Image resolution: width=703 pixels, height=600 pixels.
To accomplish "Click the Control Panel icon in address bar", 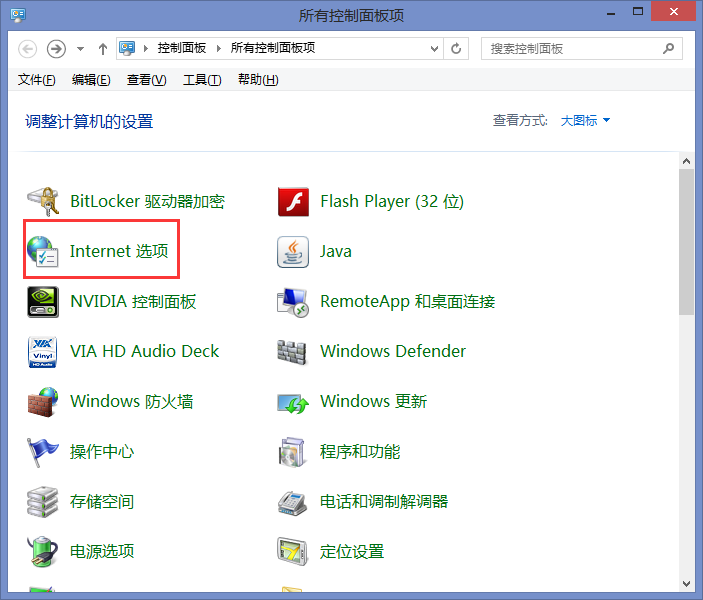I will [x=127, y=48].
